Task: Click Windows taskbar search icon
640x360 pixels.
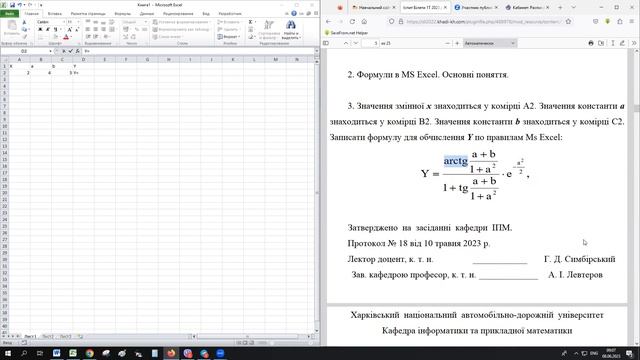Action: pos(24,353)
